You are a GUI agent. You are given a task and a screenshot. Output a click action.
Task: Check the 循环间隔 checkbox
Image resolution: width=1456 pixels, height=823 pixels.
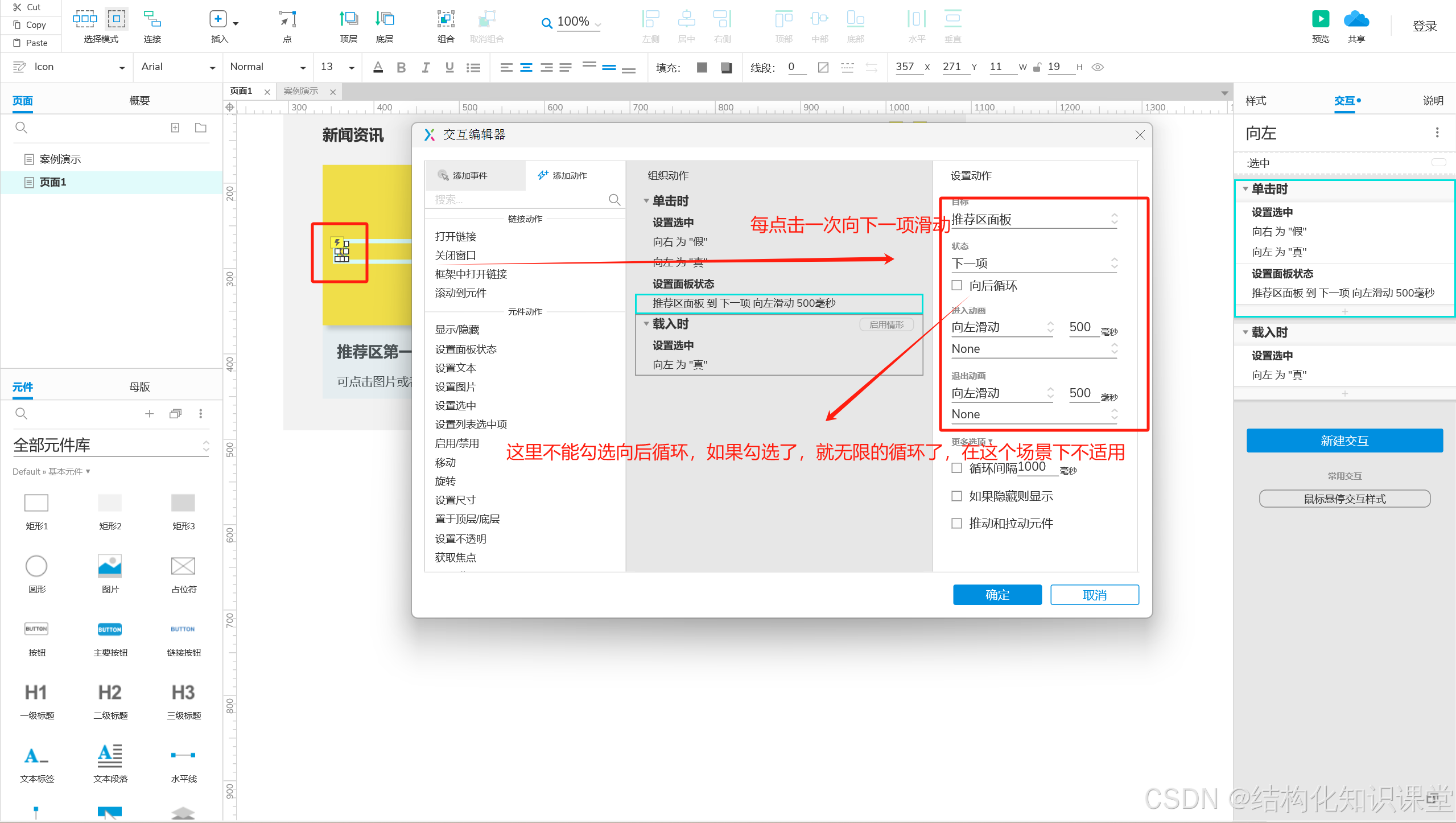[957, 468]
